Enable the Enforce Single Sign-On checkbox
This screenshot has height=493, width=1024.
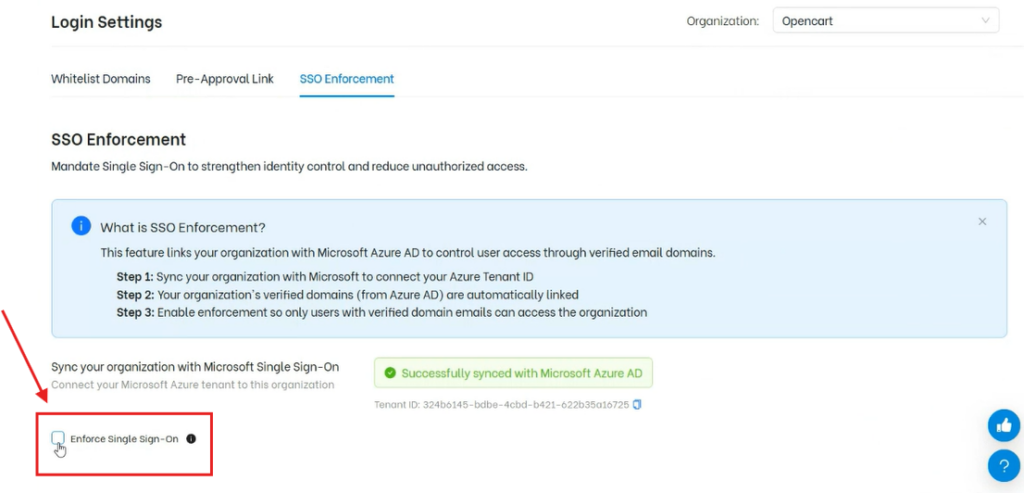(58, 438)
